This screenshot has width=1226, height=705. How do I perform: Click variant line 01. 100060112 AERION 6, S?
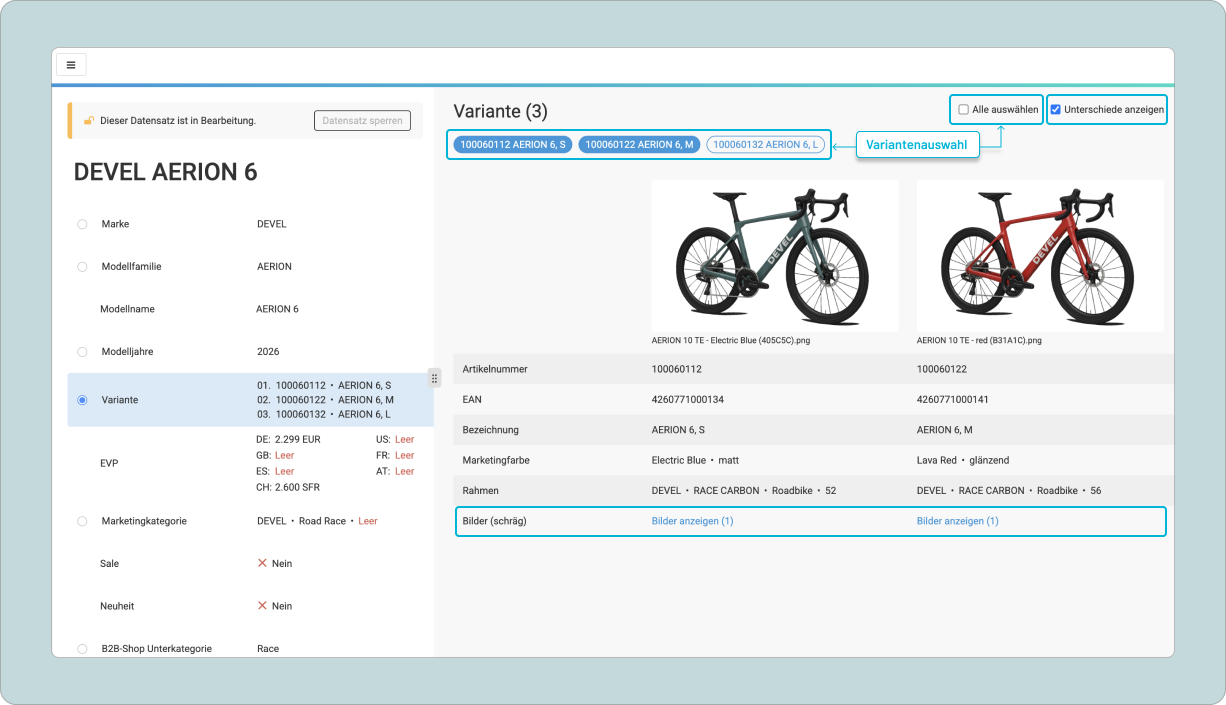324,384
